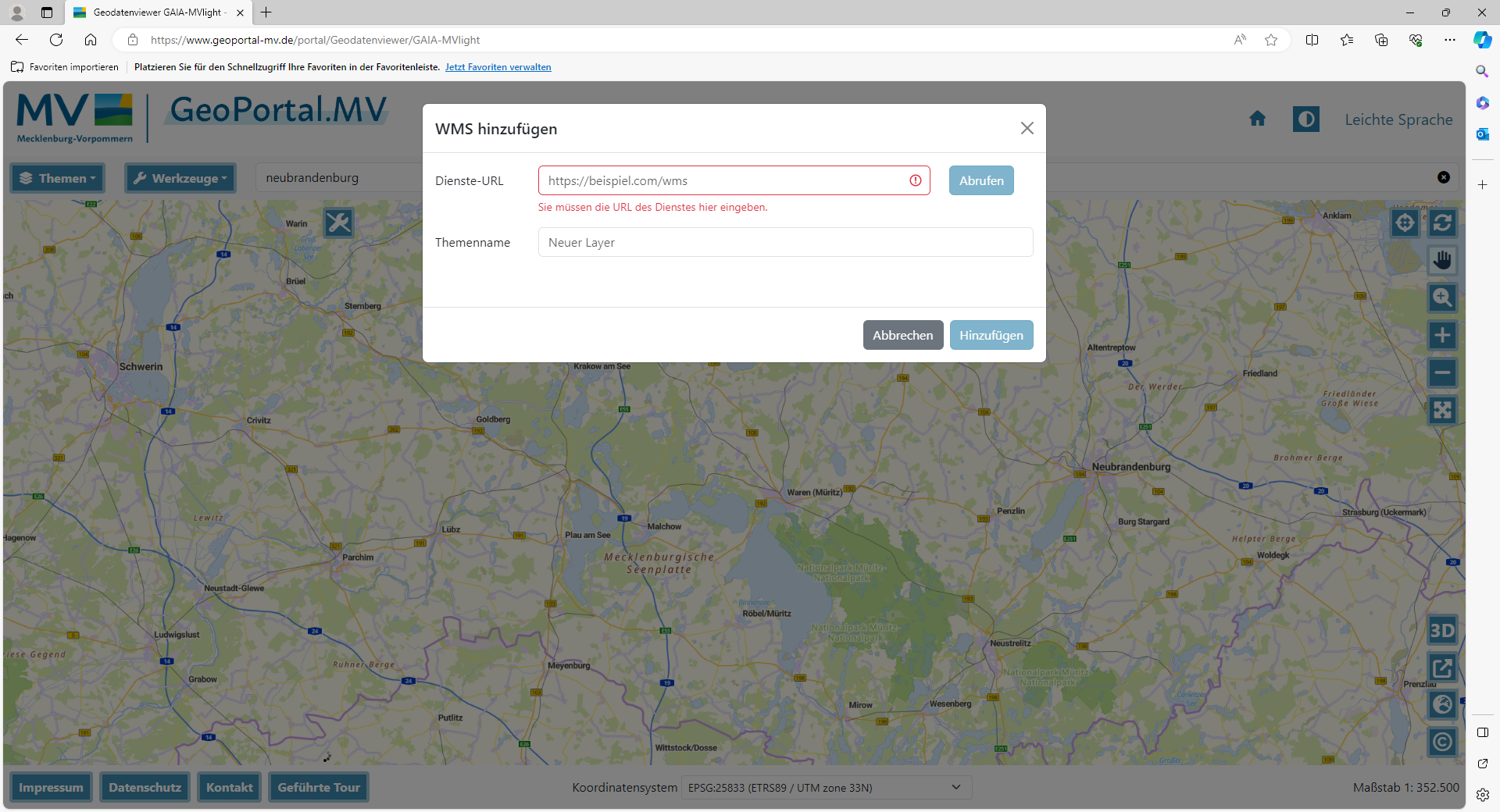Image resolution: width=1500 pixels, height=812 pixels.
Task: Zoom in with the plus icon
Action: click(x=1442, y=335)
